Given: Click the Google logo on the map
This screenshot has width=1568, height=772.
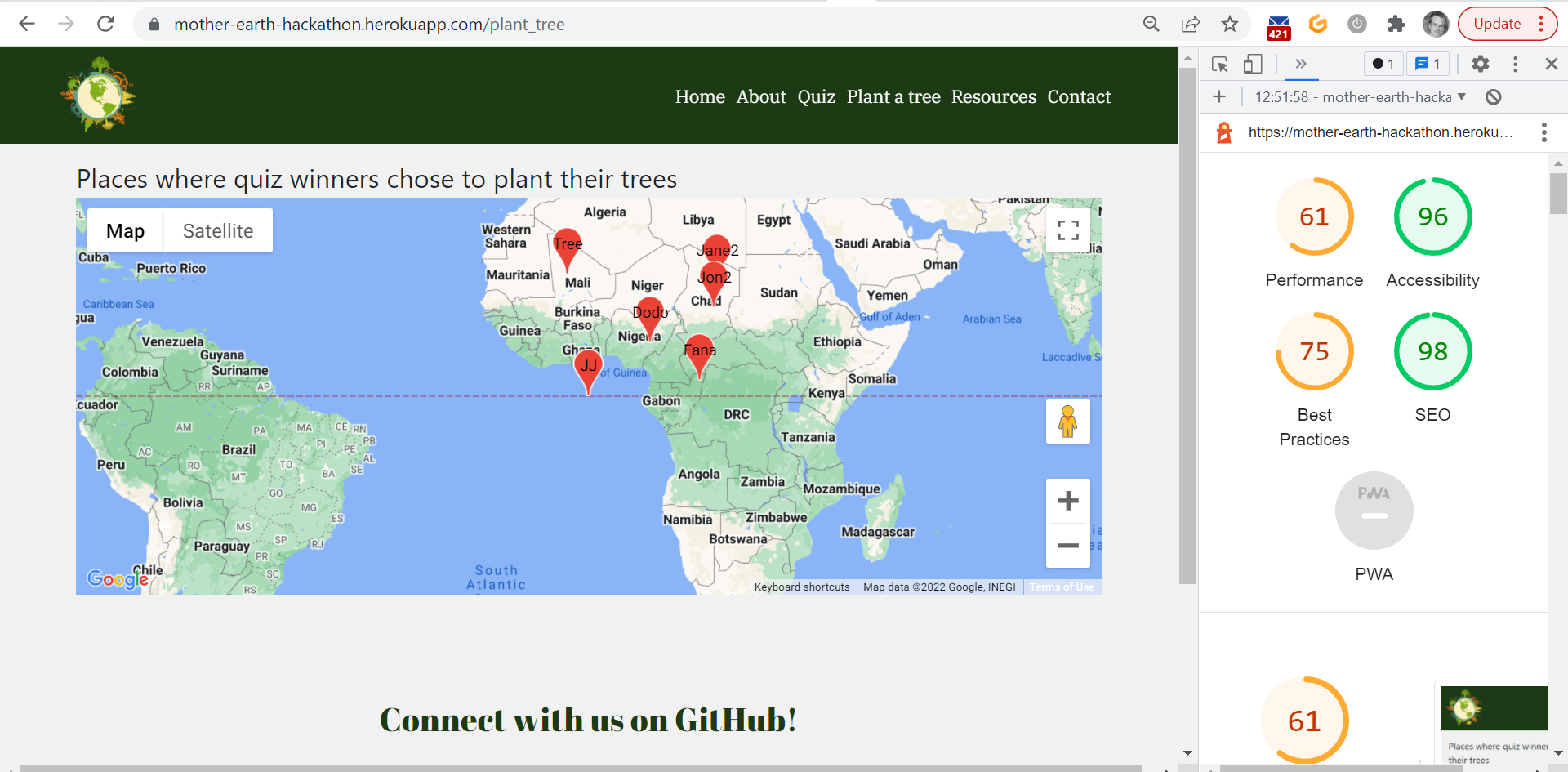Looking at the screenshot, I should click(118, 579).
